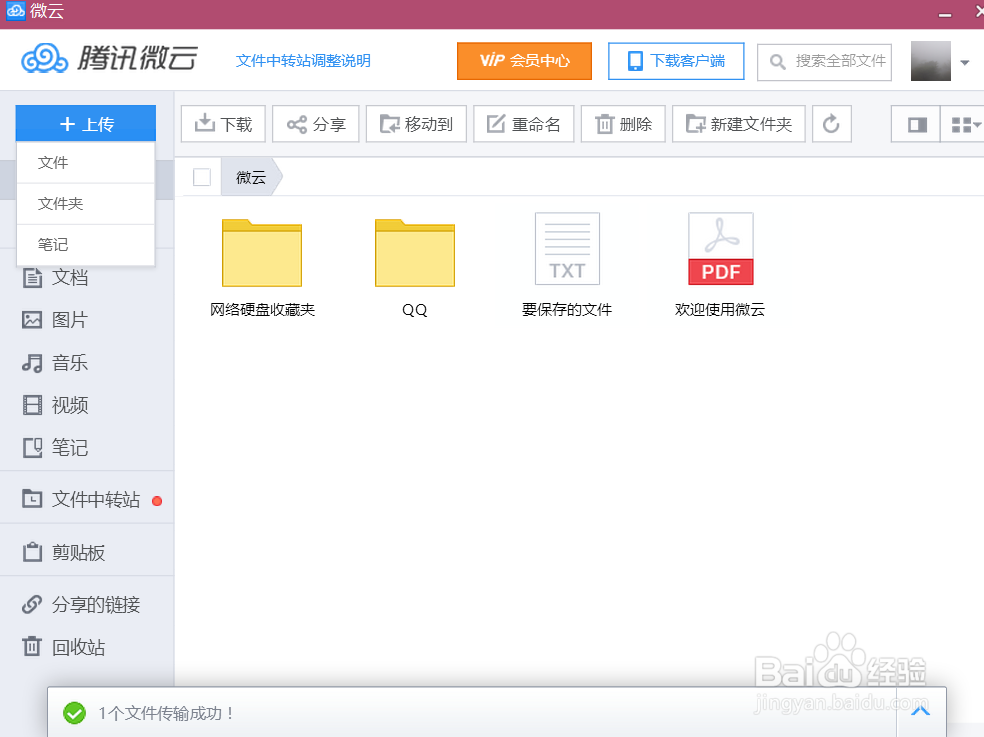Minimize the 微云 window
Image resolution: width=984 pixels, height=737 pixels.
pos(944,14)
